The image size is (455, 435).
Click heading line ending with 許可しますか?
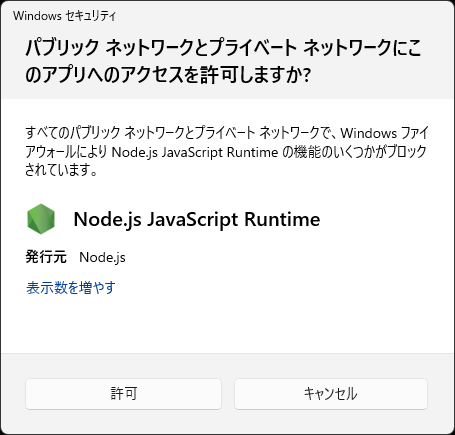168,74
